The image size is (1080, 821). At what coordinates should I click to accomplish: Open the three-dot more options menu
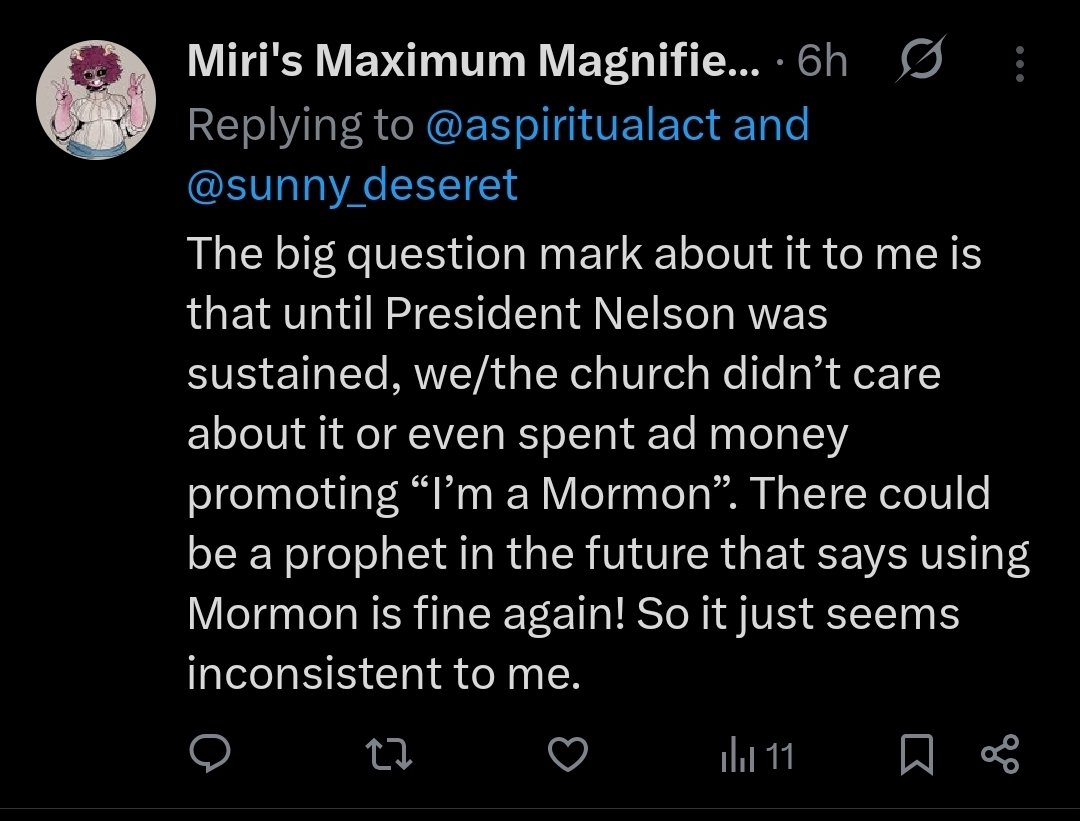pos(1019,64)
